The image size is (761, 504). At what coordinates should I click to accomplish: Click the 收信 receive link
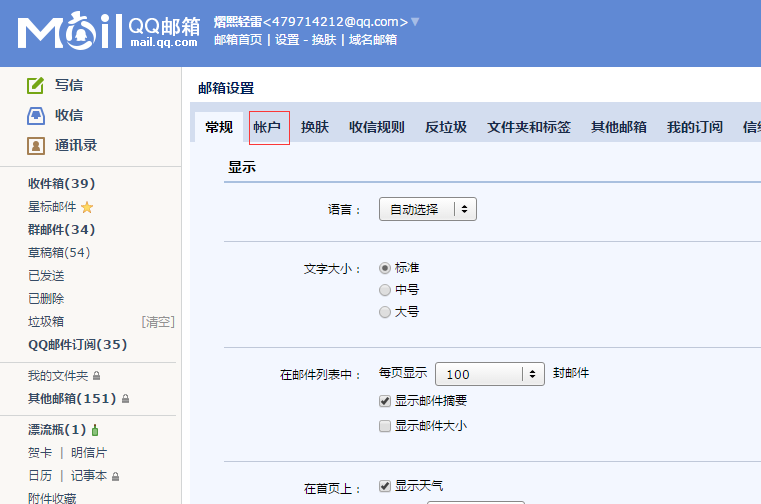tap(69, 116)
